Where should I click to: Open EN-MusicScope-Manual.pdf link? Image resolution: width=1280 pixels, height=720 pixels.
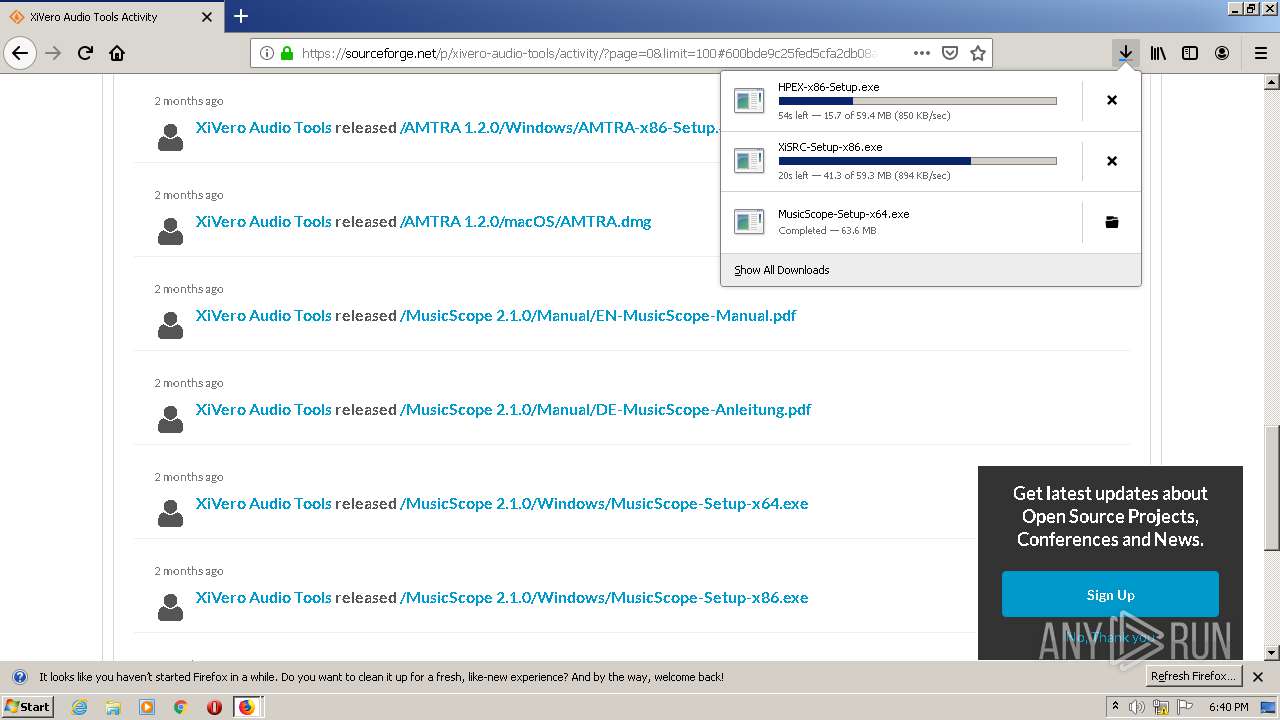pyautogui.click(x=598, y=315)
